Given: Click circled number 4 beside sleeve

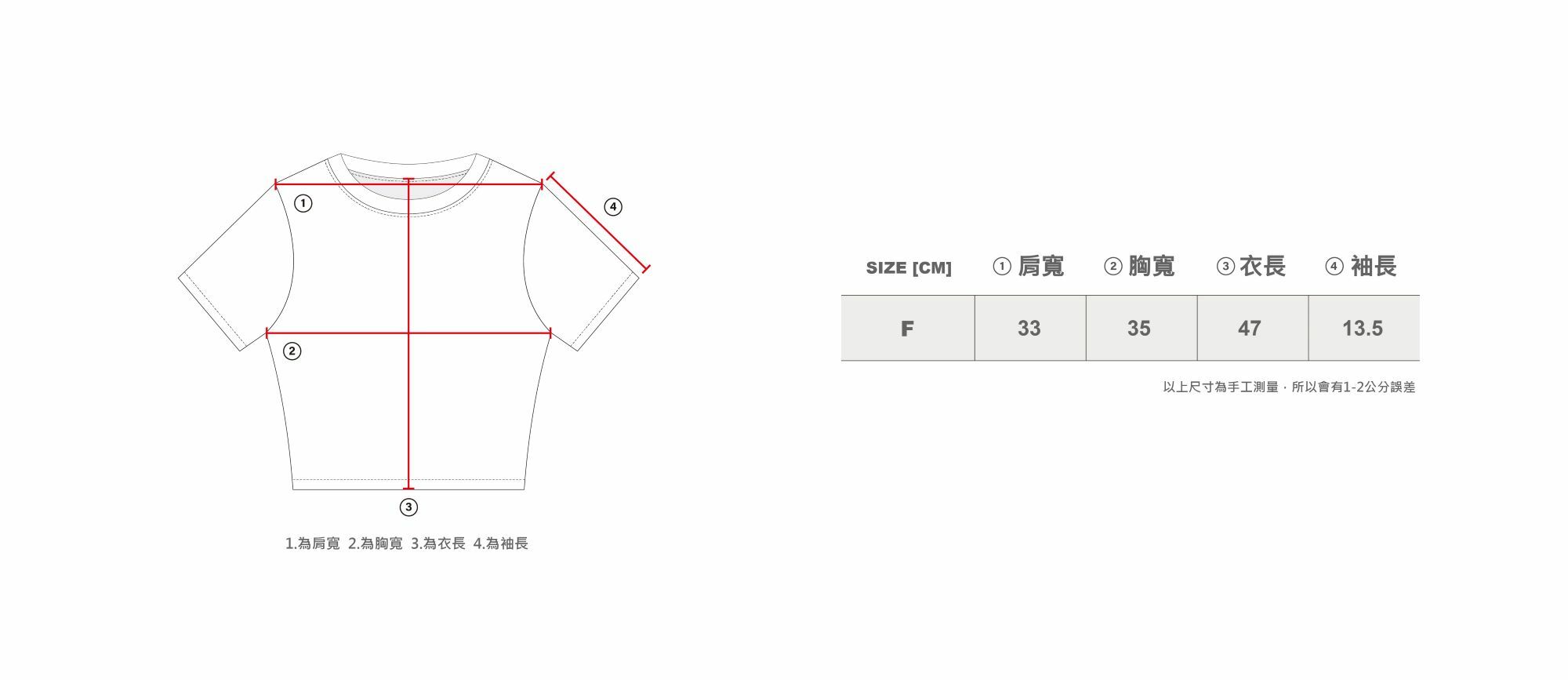Looking at the screenshot, I should pyautogui.click(x=613, y=207).
